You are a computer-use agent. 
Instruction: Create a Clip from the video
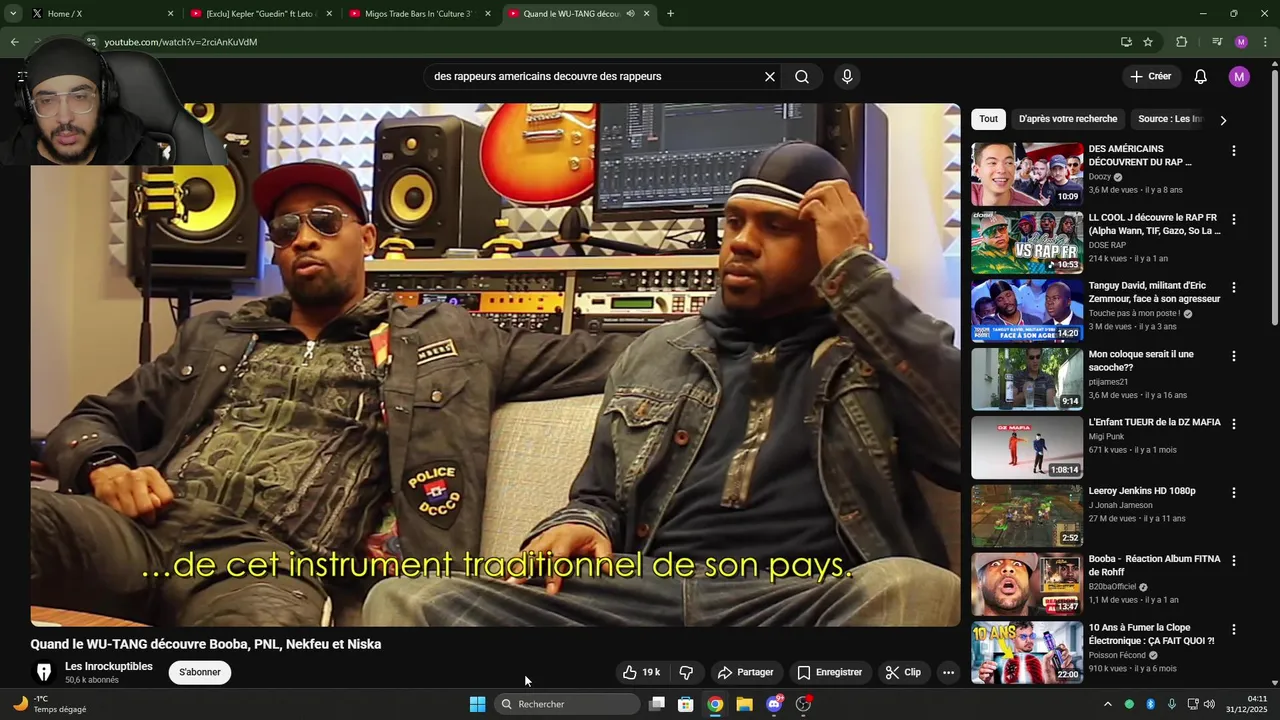(903, 672)
